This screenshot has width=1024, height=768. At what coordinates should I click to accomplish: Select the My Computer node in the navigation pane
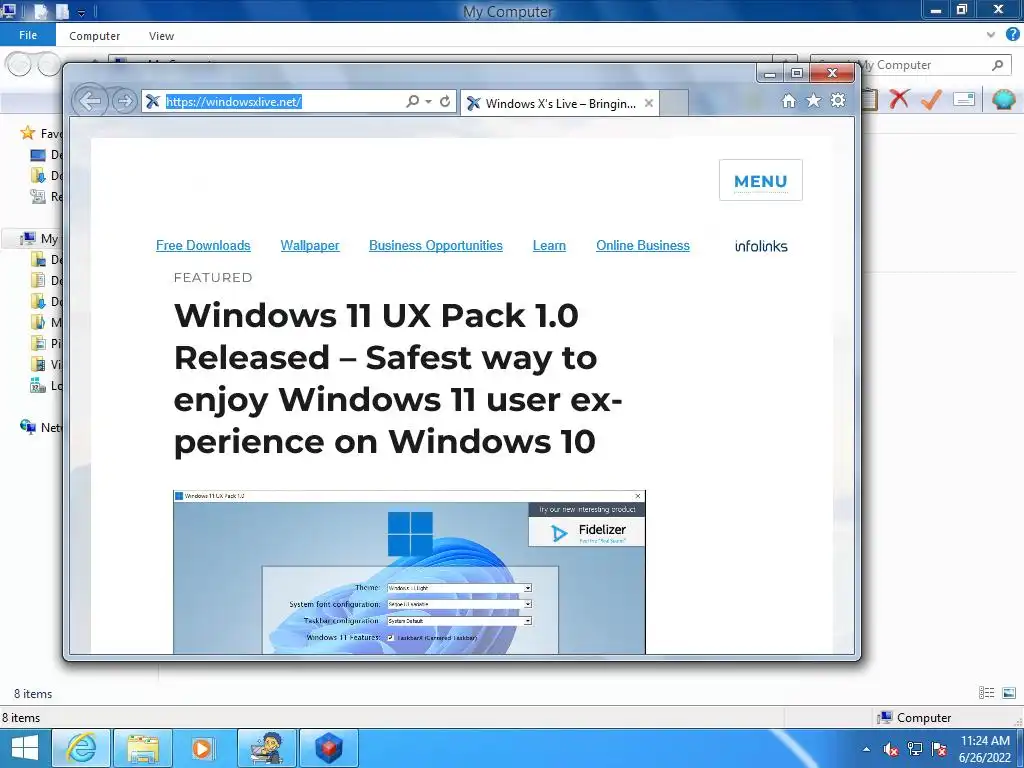point(39,238)
